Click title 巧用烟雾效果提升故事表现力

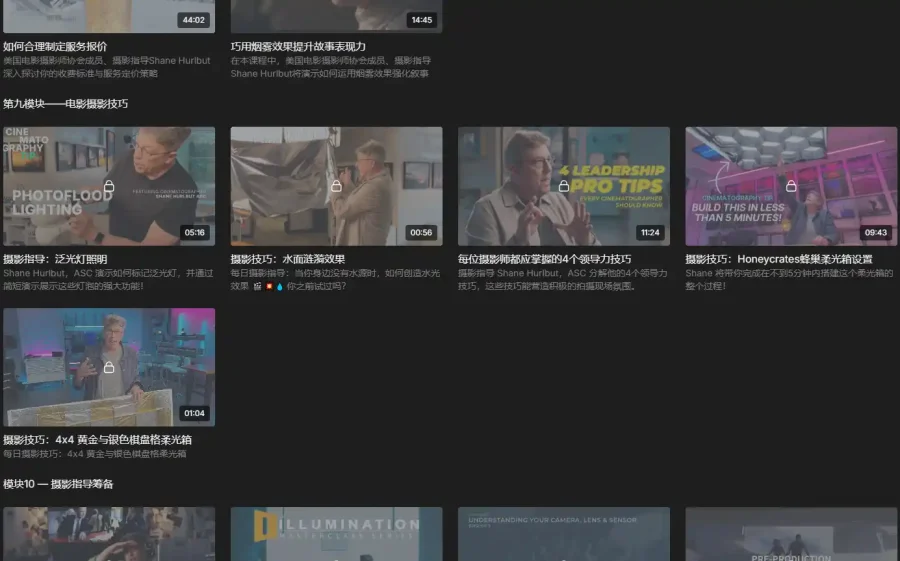[x=298, y=47]
